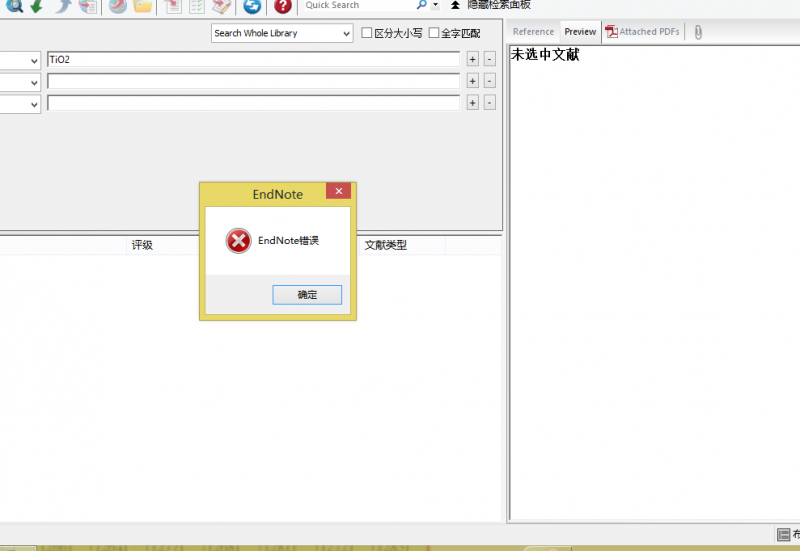Click the 评级 column header
This screenshot has width=800, height=551.
pyautogui.click(x=142, y=245)
